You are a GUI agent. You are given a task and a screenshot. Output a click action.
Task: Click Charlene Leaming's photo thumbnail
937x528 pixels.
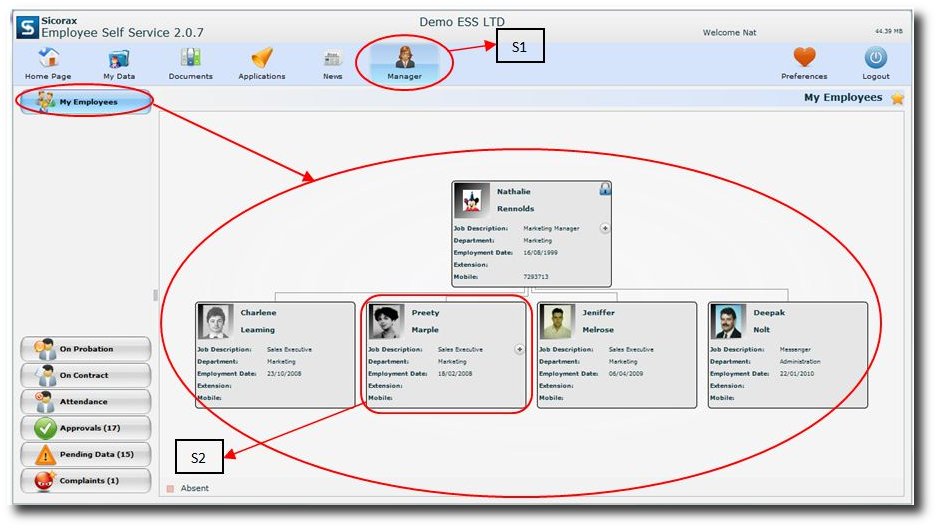coord(216,322)
